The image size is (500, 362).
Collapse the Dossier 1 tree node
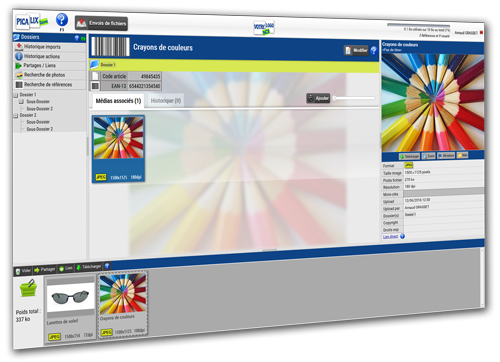pos(16,95)
